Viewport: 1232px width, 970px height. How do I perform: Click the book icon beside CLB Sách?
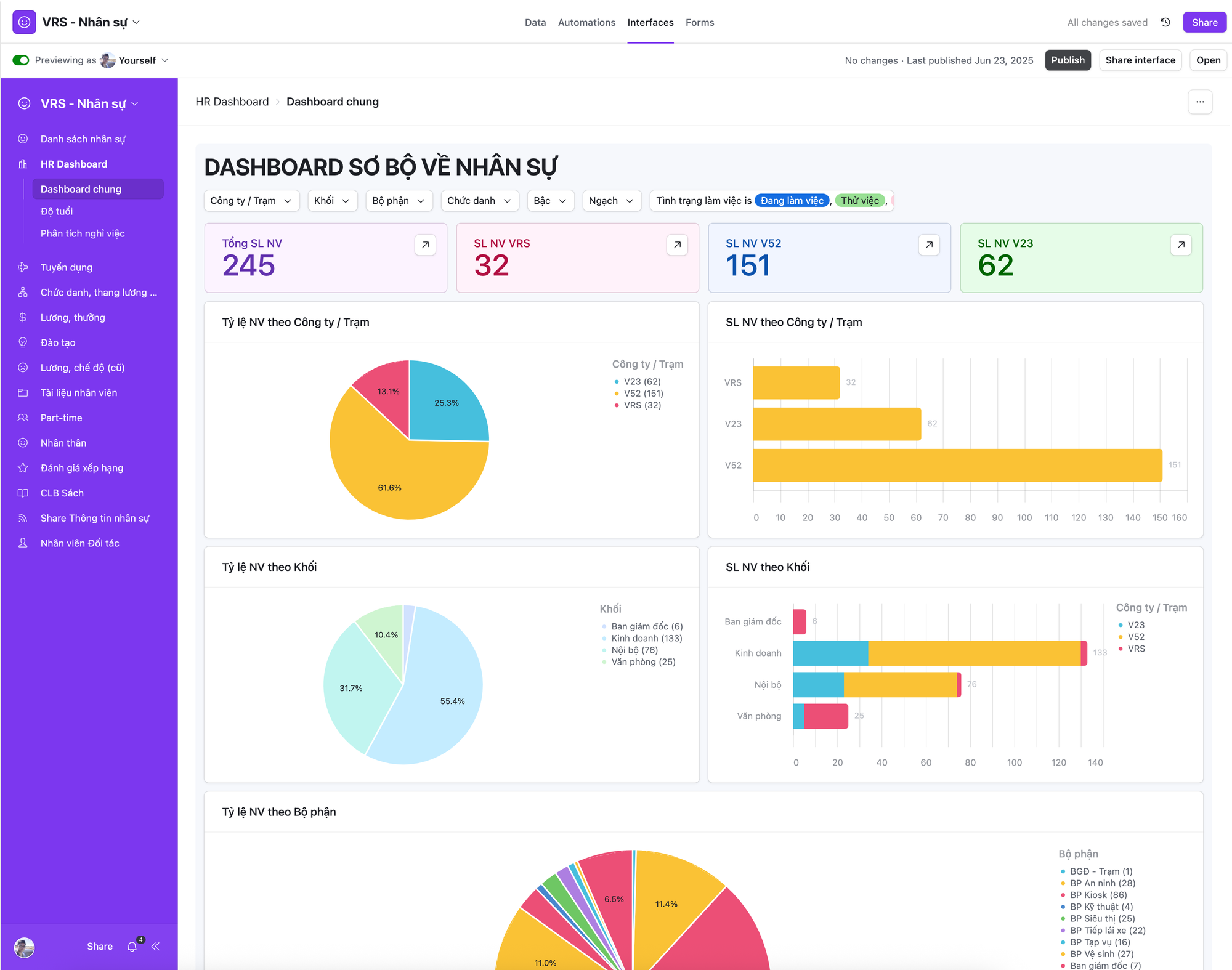point(23,493)
